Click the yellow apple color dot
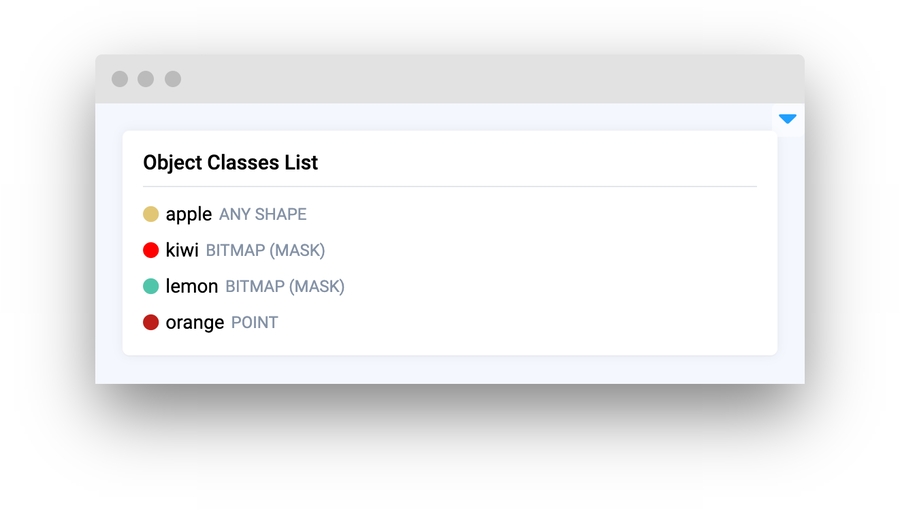The width and height of the screenshot is (900, 520). [151, 214]
